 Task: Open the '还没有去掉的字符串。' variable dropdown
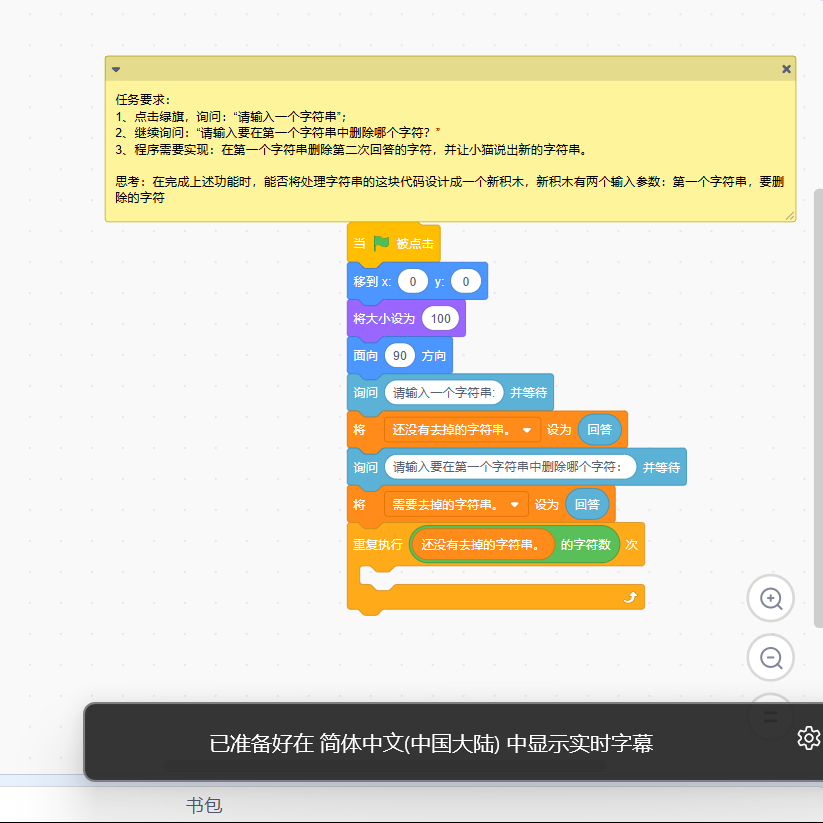tap(462, 430)
